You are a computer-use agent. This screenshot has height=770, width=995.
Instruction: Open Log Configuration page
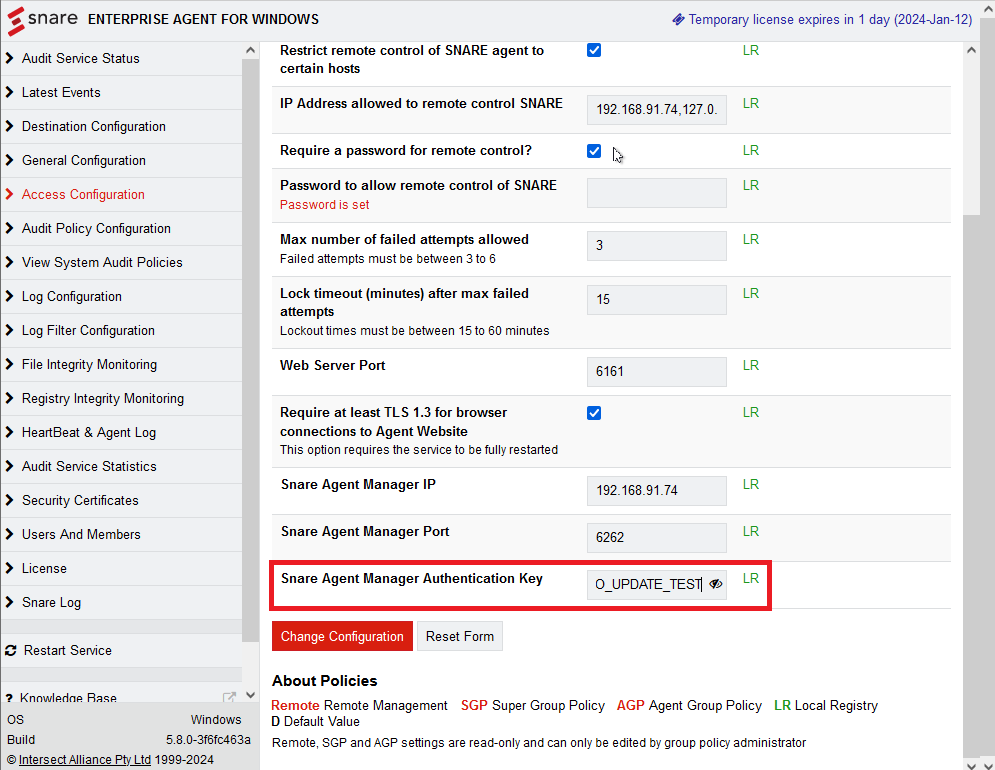tap(72, 296)
